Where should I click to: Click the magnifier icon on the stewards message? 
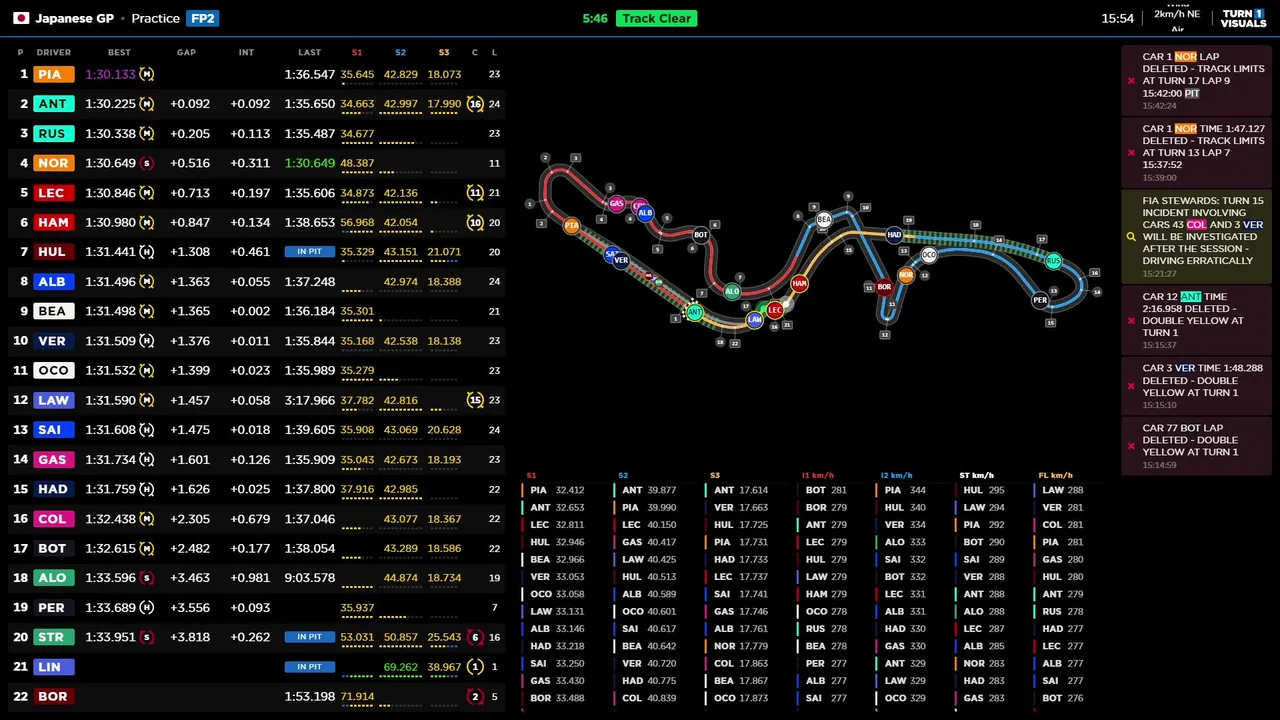pos(1131,237)
